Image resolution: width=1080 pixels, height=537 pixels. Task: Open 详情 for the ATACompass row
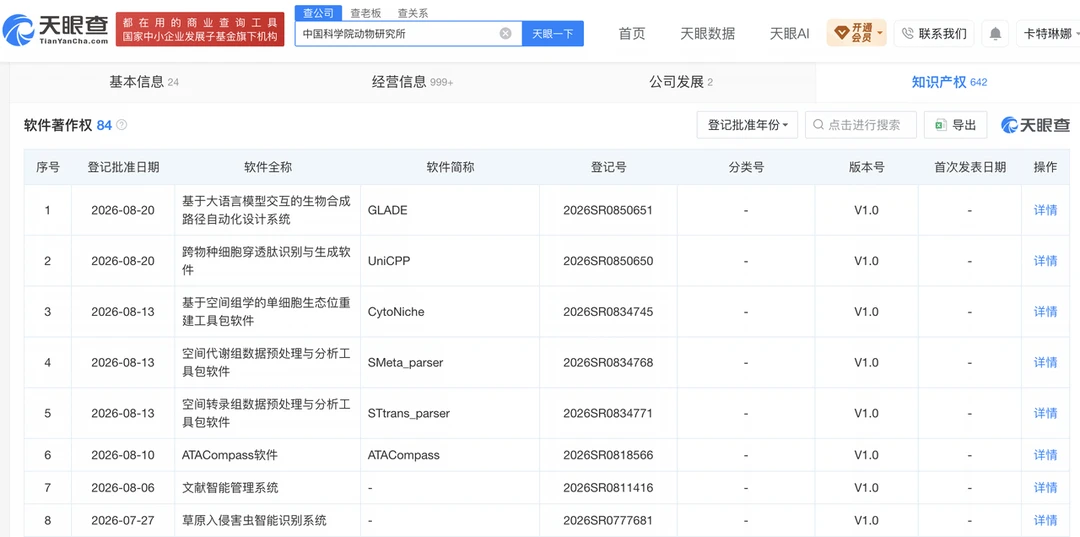(x=1045, y=455)
